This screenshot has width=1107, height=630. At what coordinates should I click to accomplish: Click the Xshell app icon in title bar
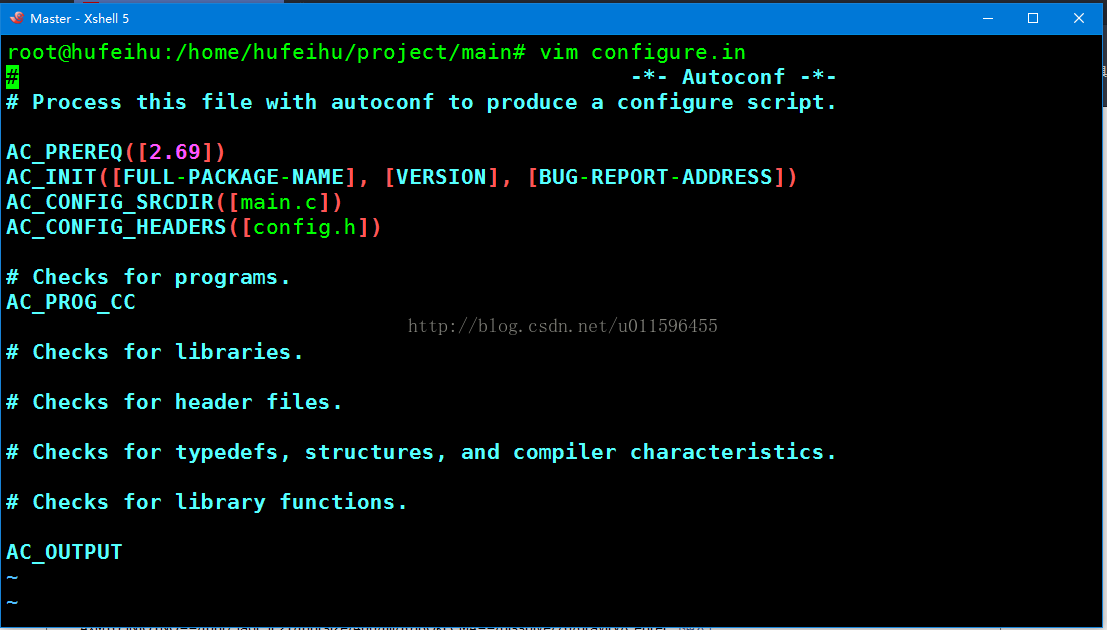16,18
